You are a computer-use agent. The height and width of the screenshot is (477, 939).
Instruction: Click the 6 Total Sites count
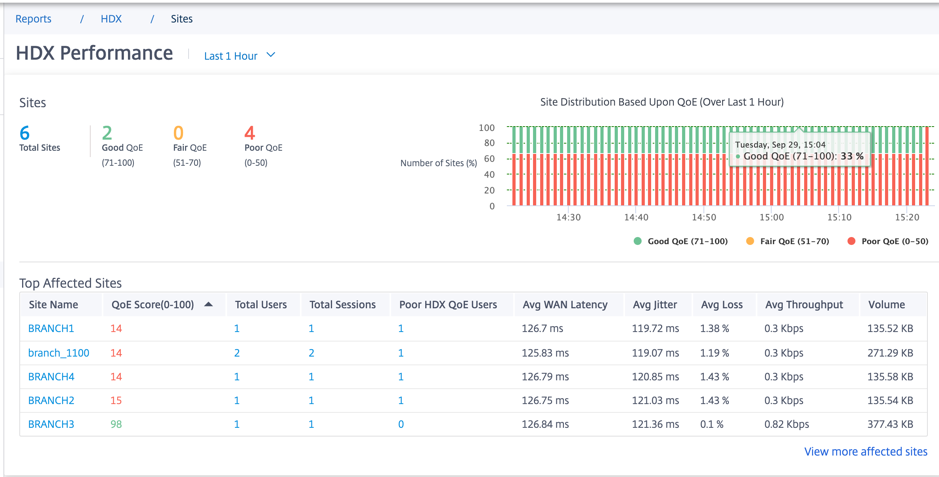[25, 132]
